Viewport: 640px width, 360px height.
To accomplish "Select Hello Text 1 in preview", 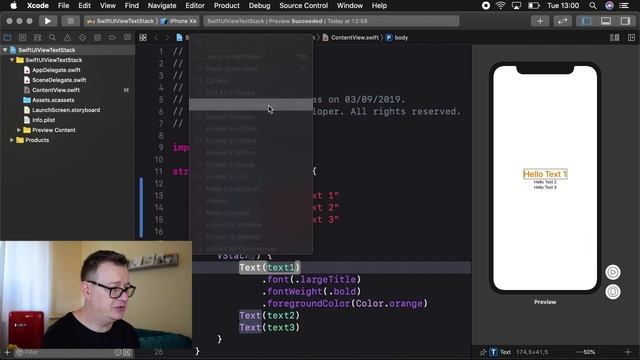I will [x=545, y=174].
